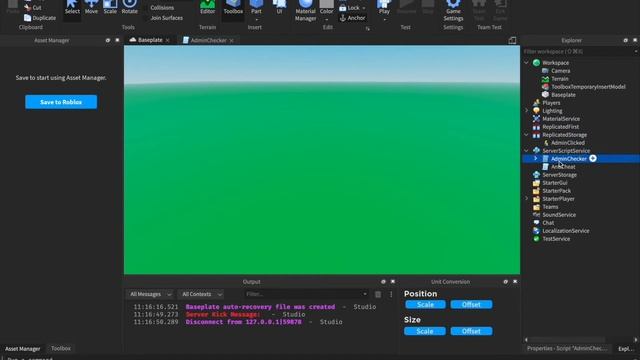The image size is (640, 360).
Task: Toggle the Join Surfaces option
Action: click(x=167, y=18)
